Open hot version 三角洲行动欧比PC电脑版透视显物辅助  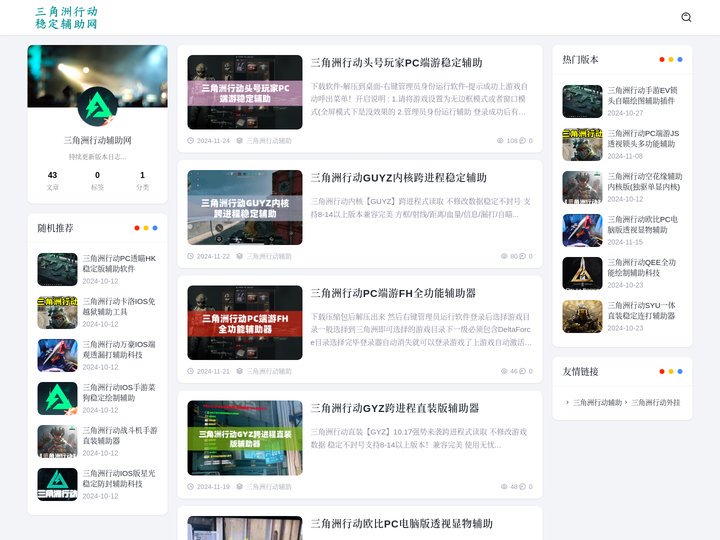tap(643, 225)
